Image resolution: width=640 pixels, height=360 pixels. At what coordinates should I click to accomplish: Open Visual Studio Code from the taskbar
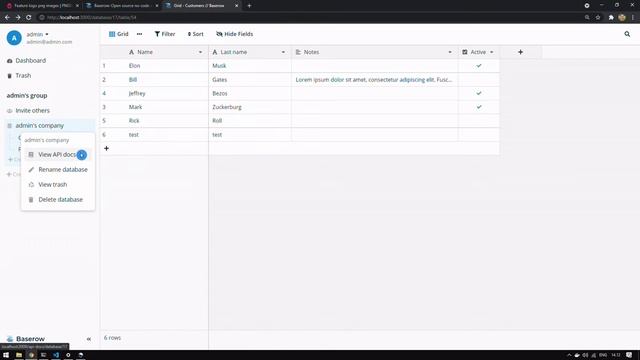tap(56, 355)
